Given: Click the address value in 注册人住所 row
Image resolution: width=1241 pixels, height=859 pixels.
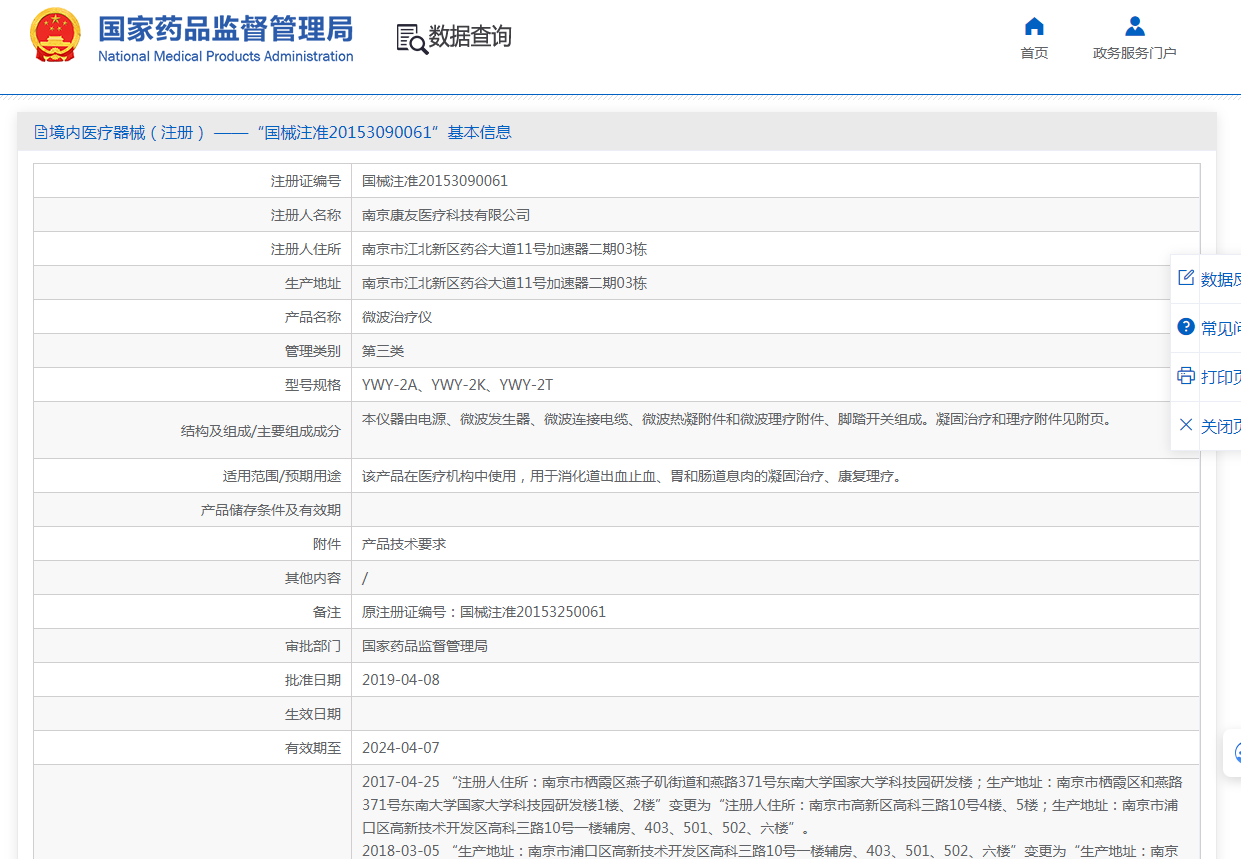Looking at the screenshot, I should click(x=504, y=249).
